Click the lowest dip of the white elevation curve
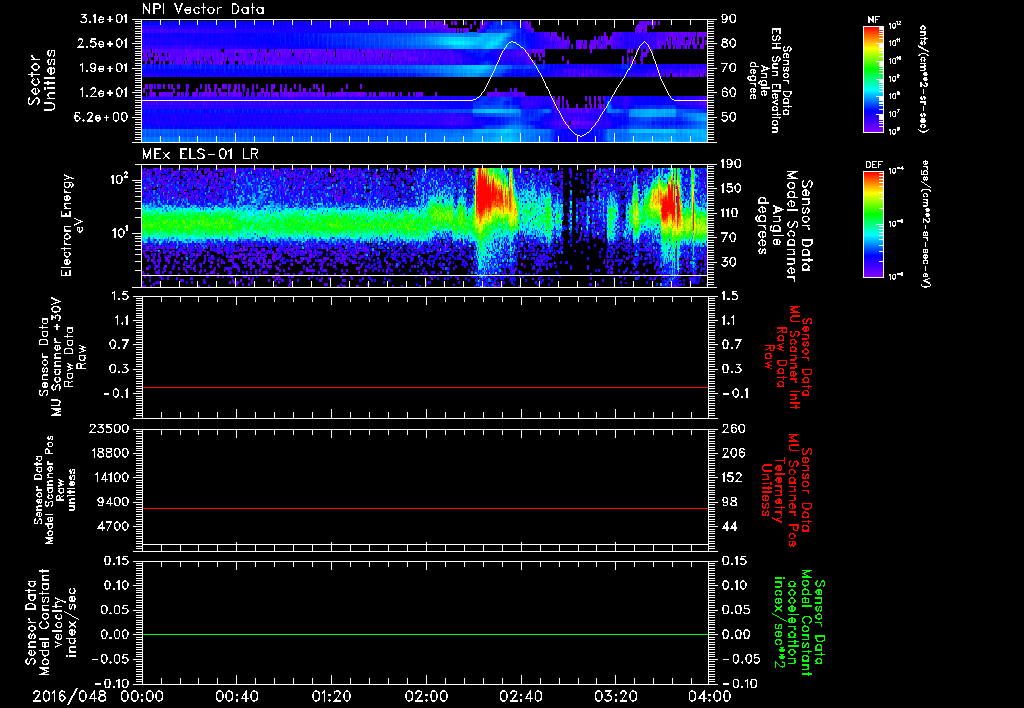Screen dimensions: 1024x708 (x=580, y=135)
